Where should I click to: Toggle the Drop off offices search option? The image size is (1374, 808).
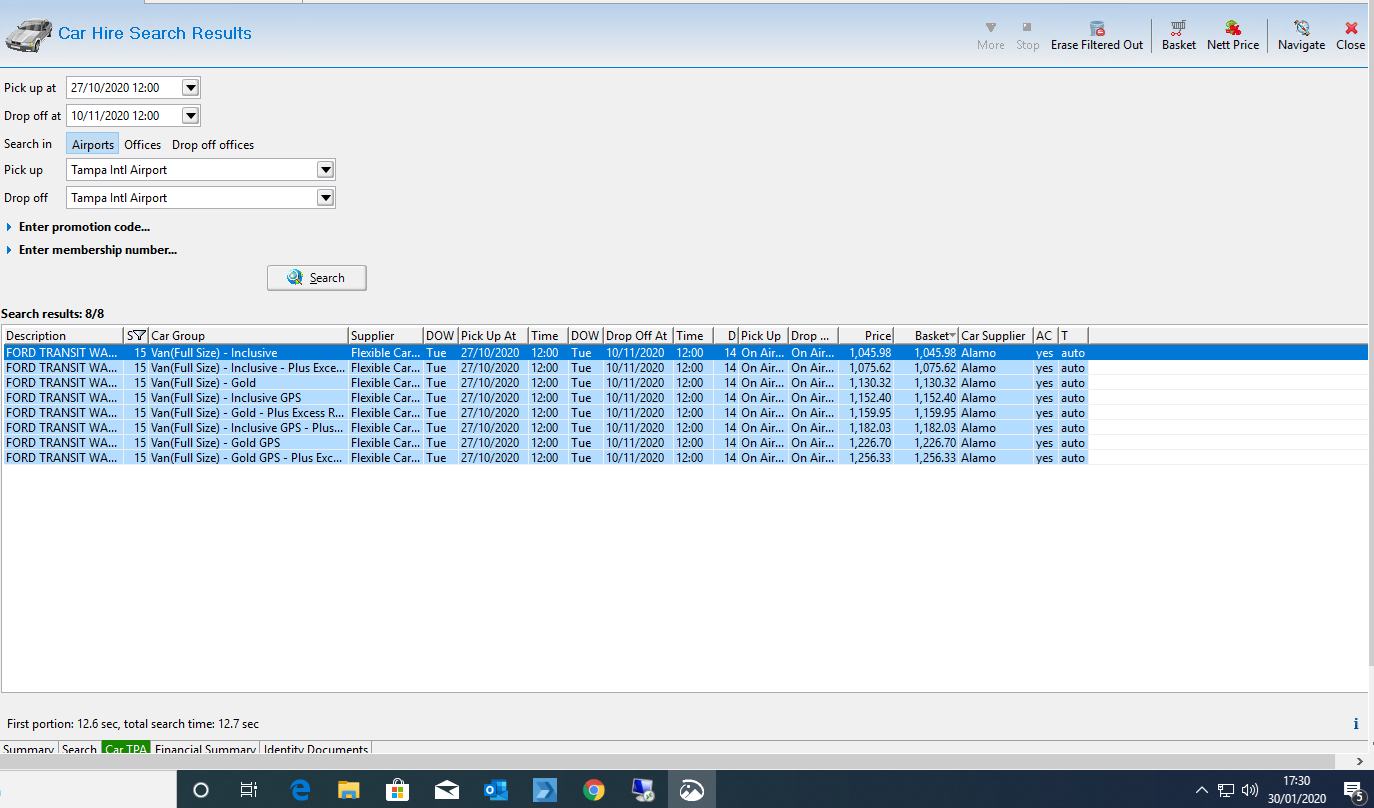click(213, 145)
